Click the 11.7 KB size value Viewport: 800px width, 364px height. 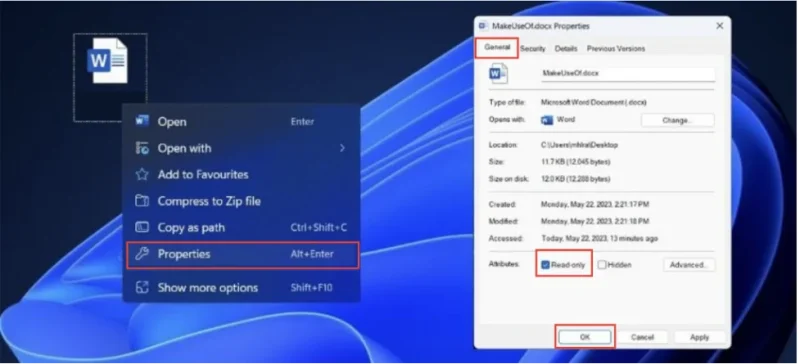point(576,162)
